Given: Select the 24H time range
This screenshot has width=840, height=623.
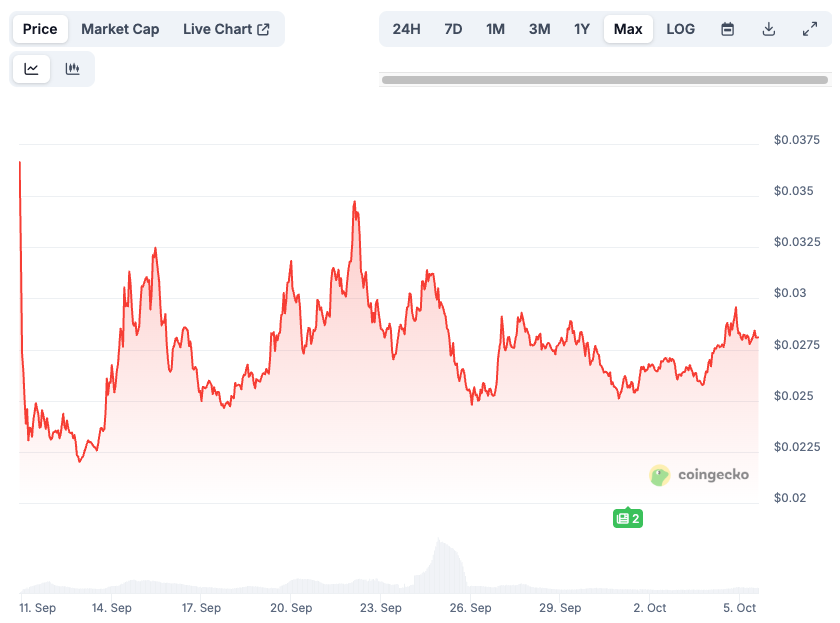Looking at the screenshot, I should [406, 29].
